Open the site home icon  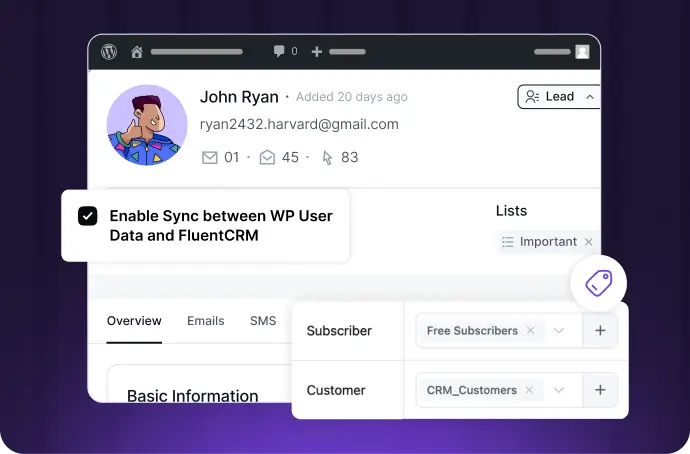[x=137, y=52]
